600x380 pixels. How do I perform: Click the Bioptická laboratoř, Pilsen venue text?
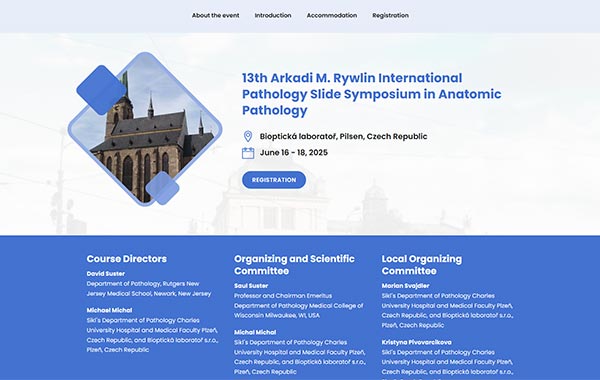point(343,136)
